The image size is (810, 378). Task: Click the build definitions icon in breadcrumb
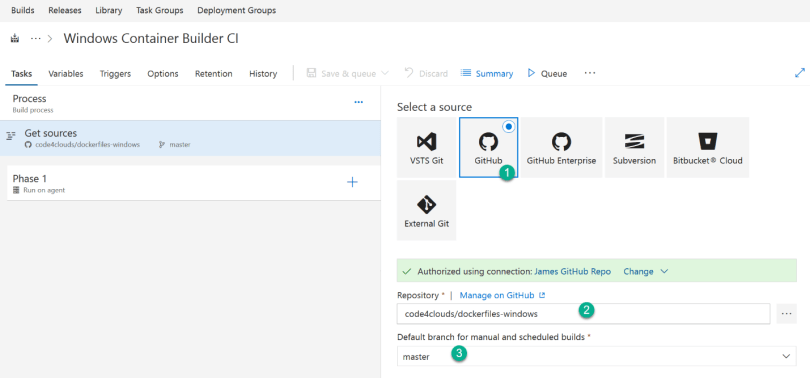(x=14, y=38)
